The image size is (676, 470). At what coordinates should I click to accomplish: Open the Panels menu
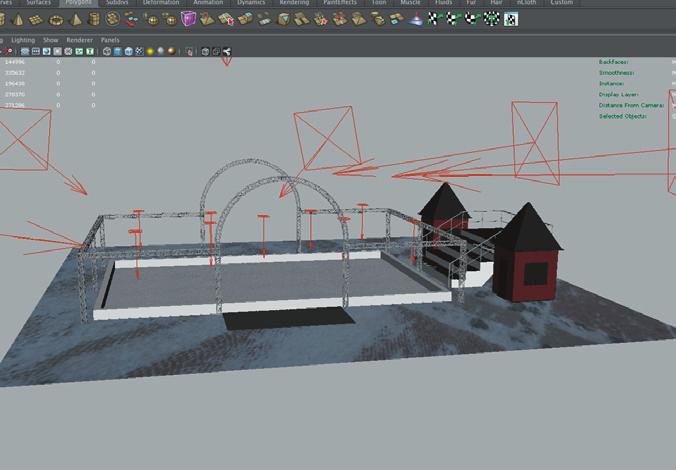(110, 40)
